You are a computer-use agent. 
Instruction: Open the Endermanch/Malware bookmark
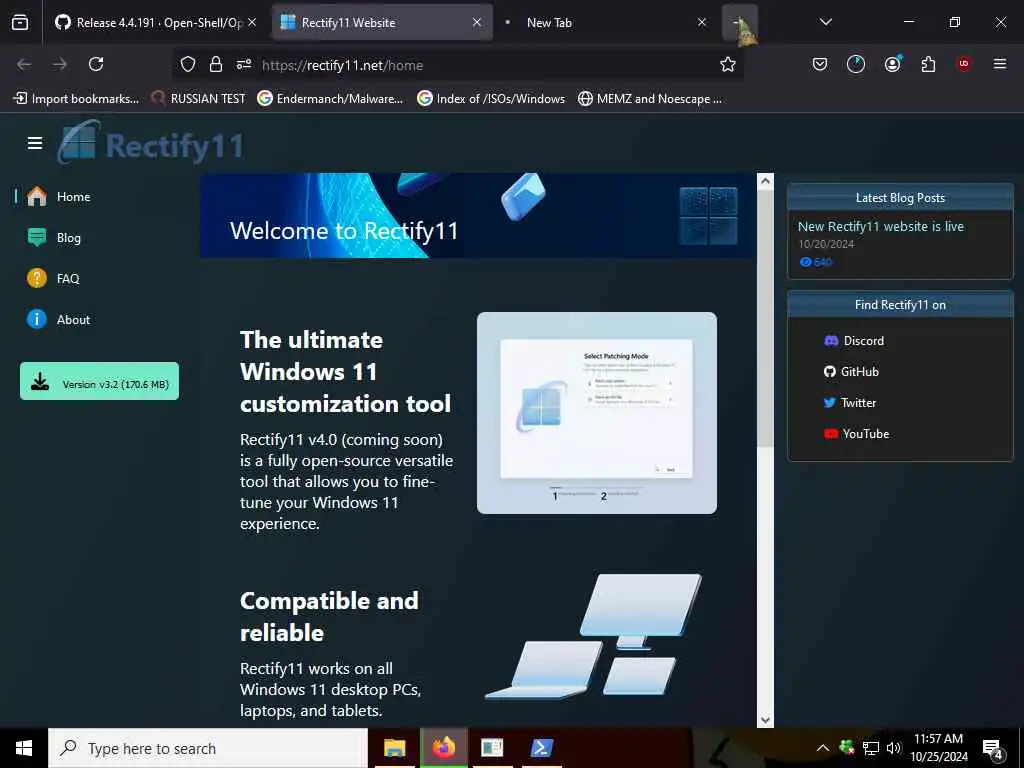(x=330, y=99)
